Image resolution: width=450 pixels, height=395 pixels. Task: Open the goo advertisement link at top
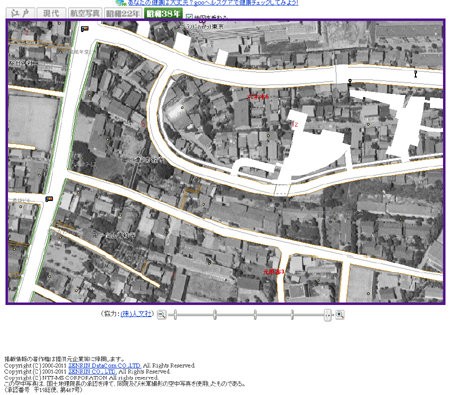pyautogui.click(x=213, y=3)
